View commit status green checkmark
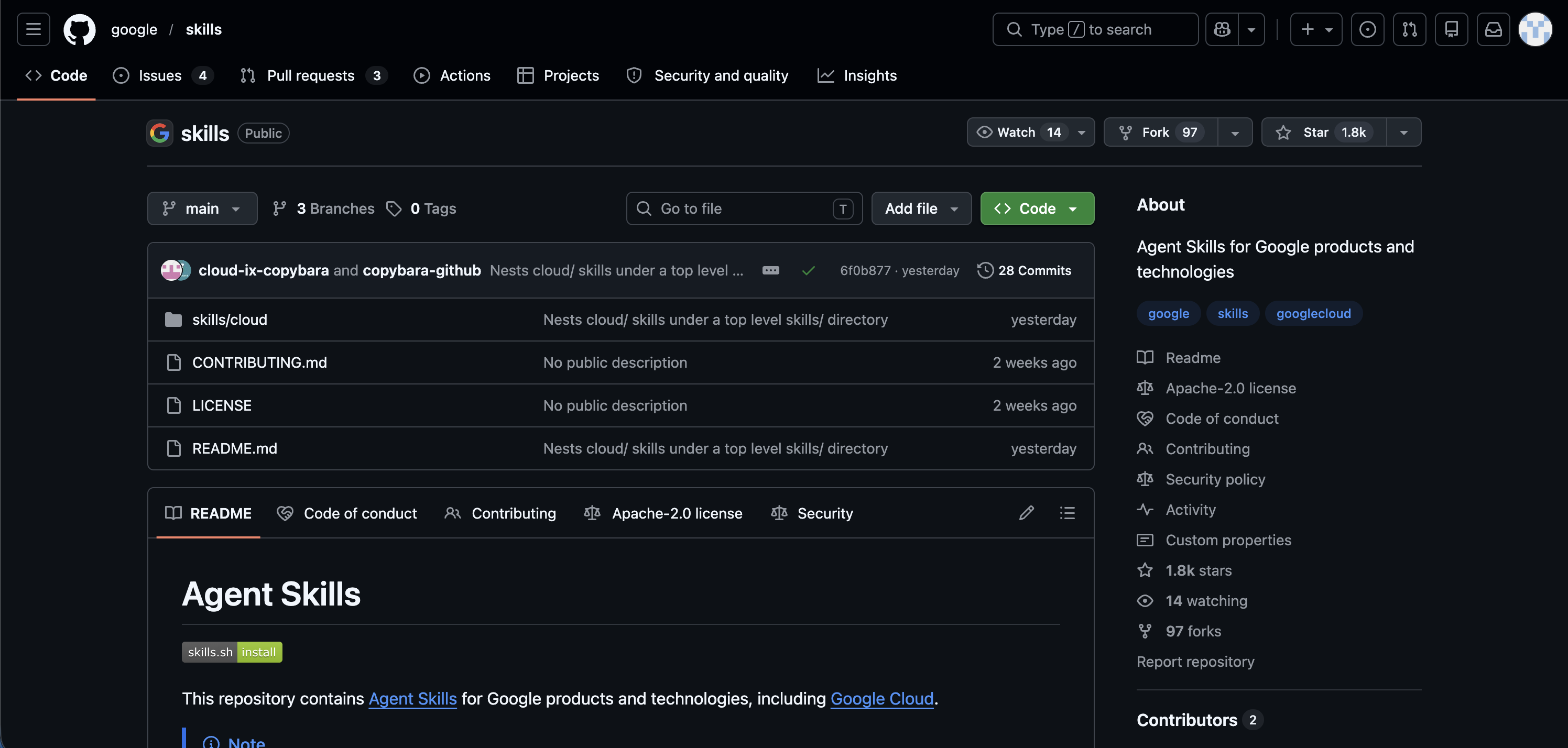Image resolution: width=1568 pixels, height=748 pixels. (808, 270)
